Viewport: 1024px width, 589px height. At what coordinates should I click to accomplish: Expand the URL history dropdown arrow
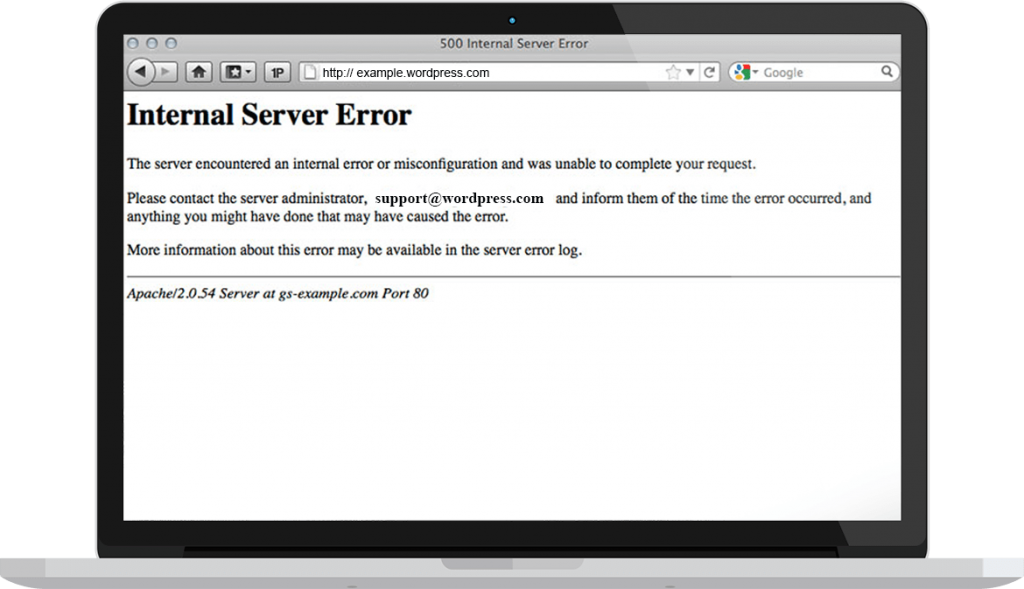point(690,72)
